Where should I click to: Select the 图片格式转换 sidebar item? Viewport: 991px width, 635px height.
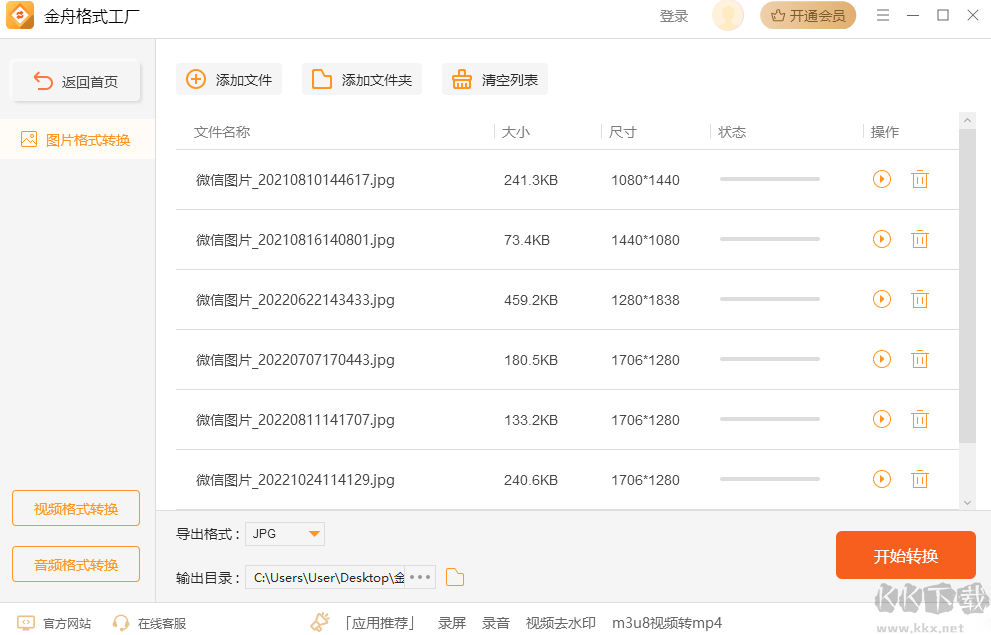(75, 140)
